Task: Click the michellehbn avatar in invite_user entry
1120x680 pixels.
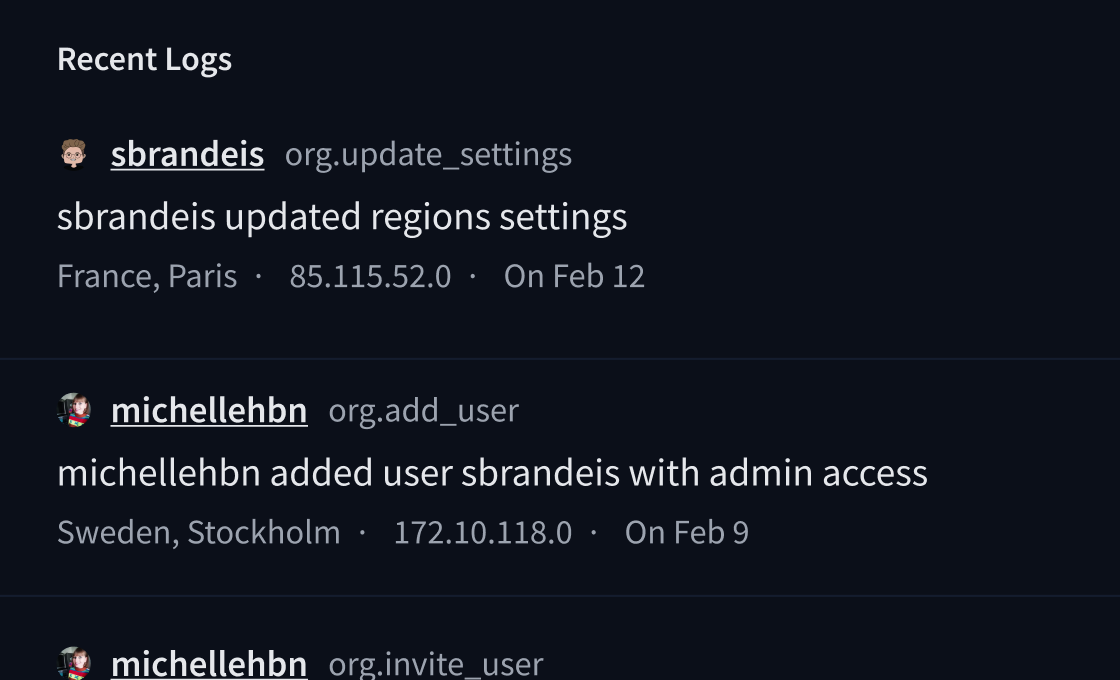Action: point(71,662)
